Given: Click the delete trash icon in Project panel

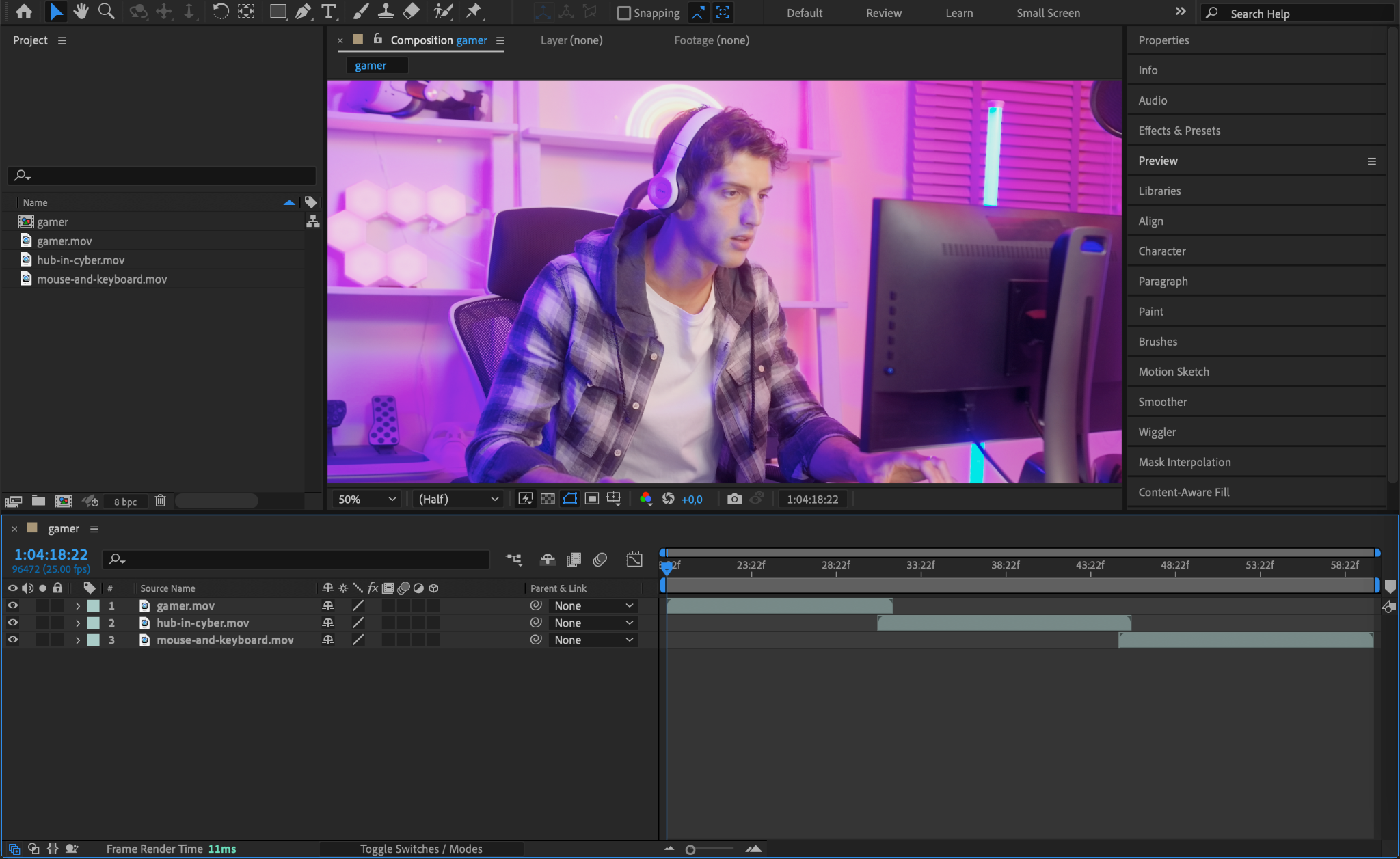Looking at the screenshot, I should pos(160,501).
